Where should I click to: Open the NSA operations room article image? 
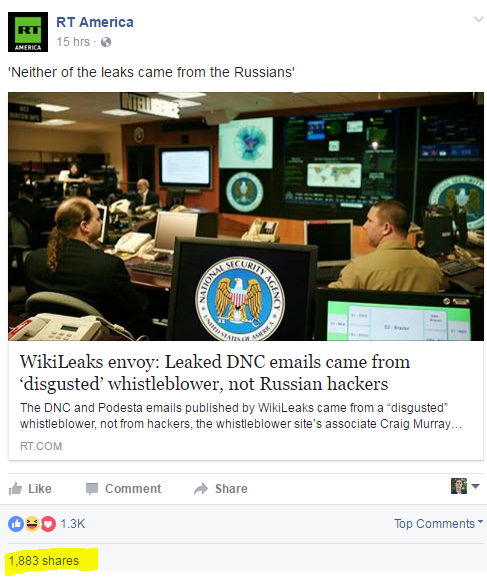click(246, 216)
